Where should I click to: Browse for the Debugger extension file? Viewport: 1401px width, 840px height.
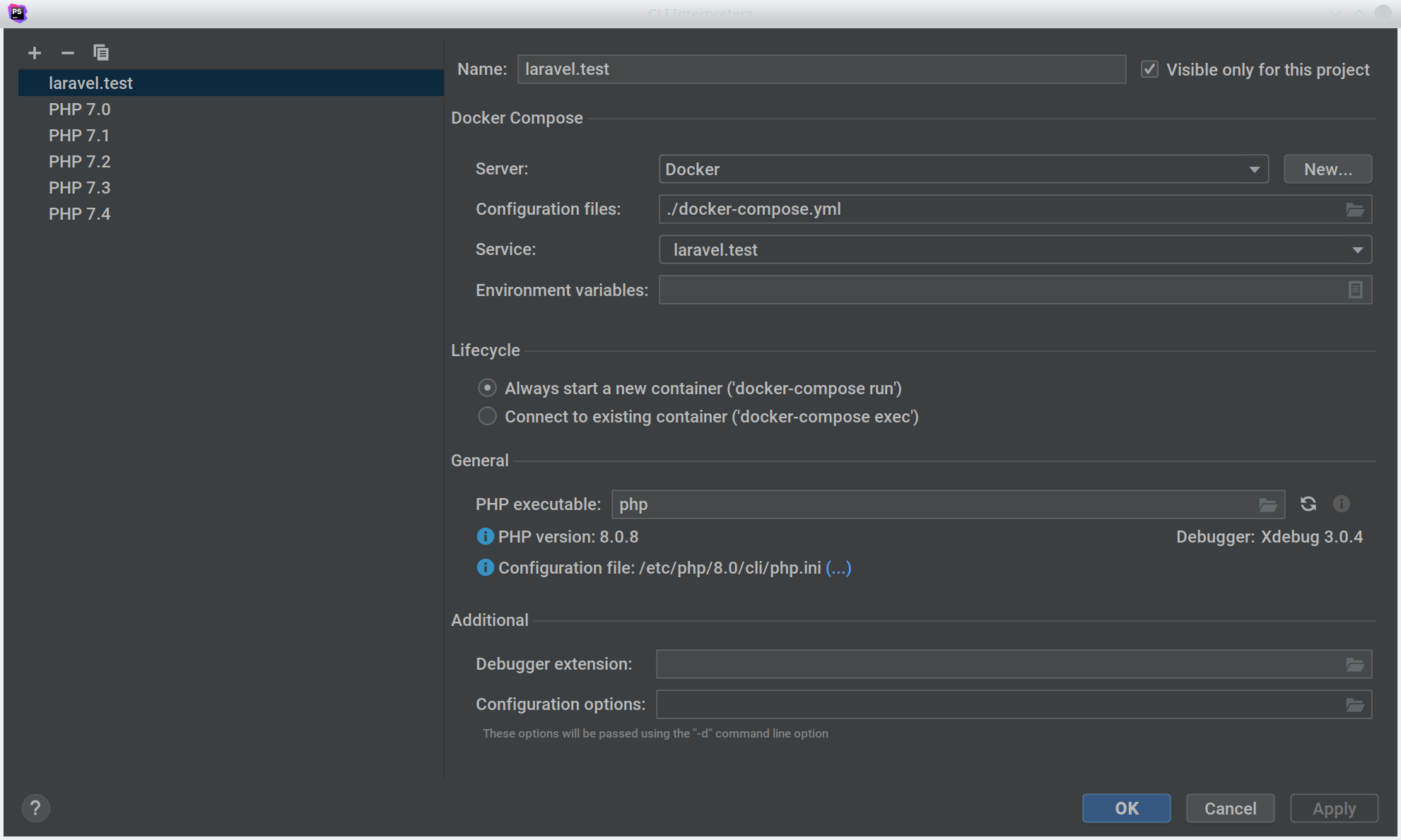pos(1354,664)
